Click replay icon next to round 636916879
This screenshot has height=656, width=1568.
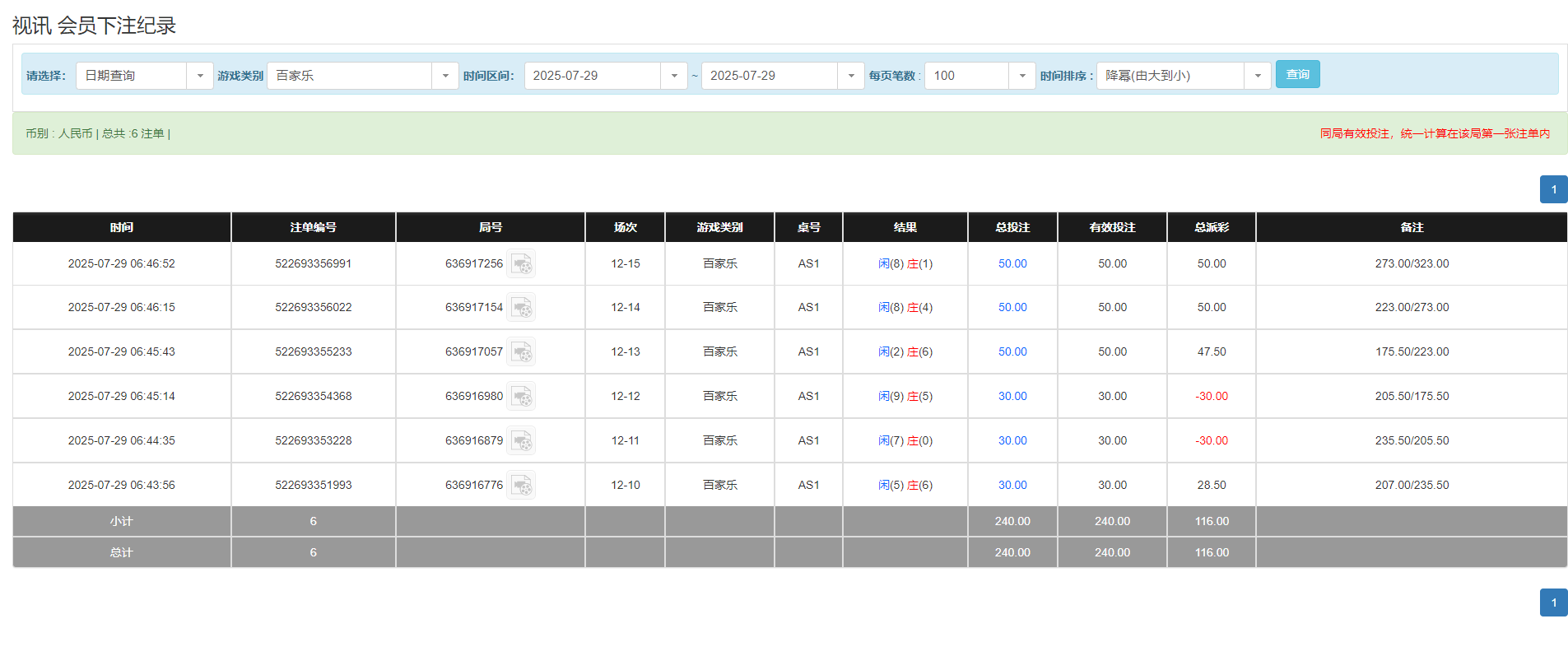[x=521, y=441]
